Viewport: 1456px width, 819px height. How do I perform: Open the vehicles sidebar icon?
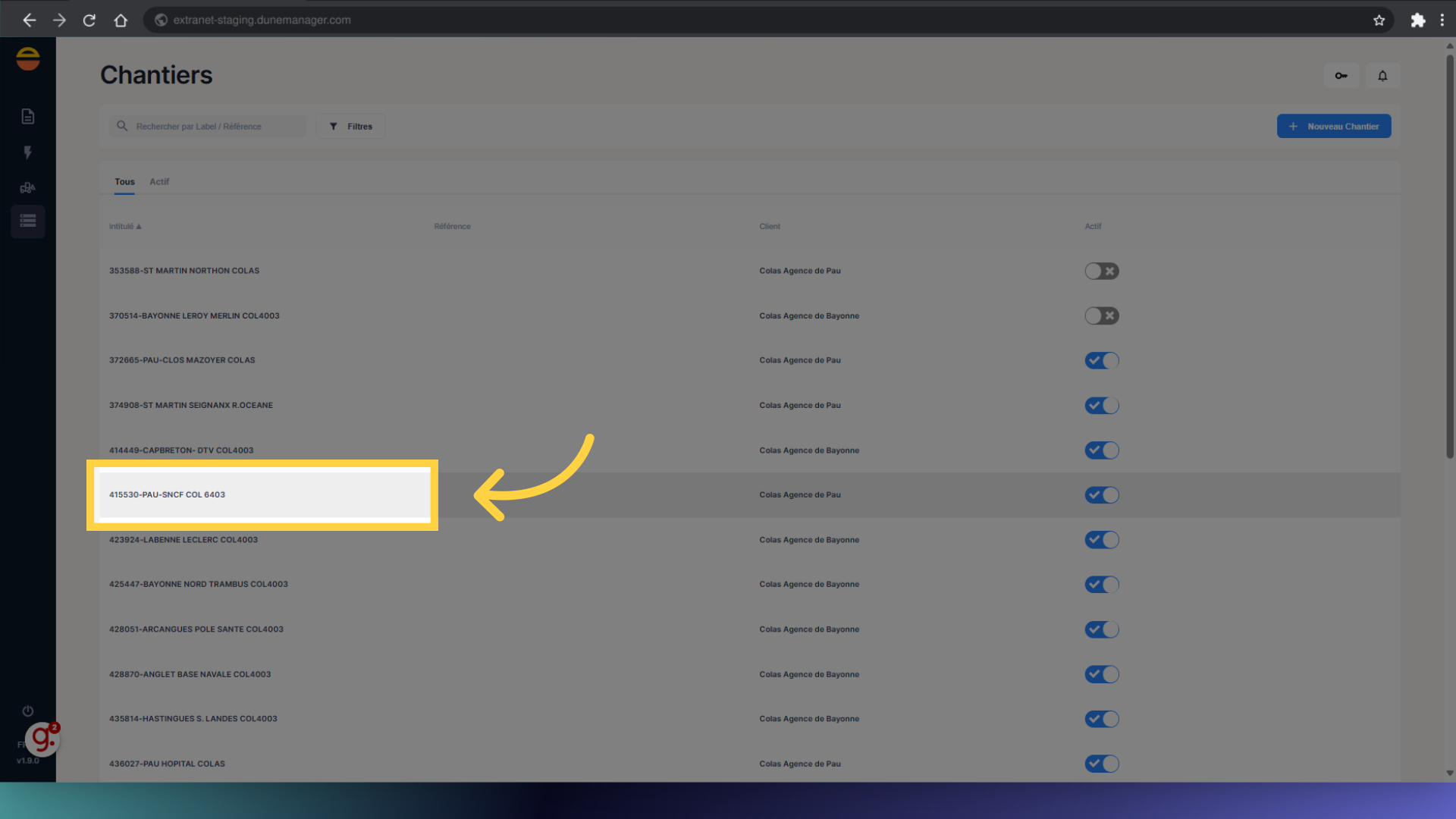click(x=28, y=187)
